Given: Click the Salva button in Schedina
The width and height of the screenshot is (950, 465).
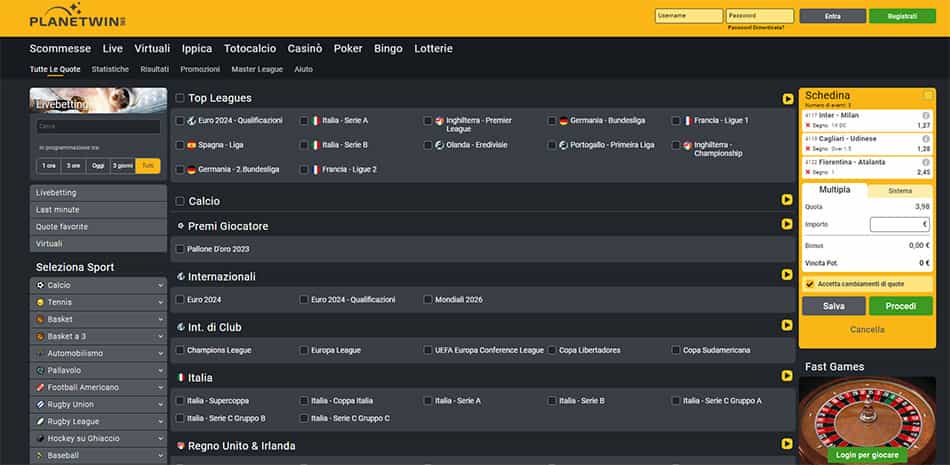Looking at the screenshot, I should pos(834,306).
